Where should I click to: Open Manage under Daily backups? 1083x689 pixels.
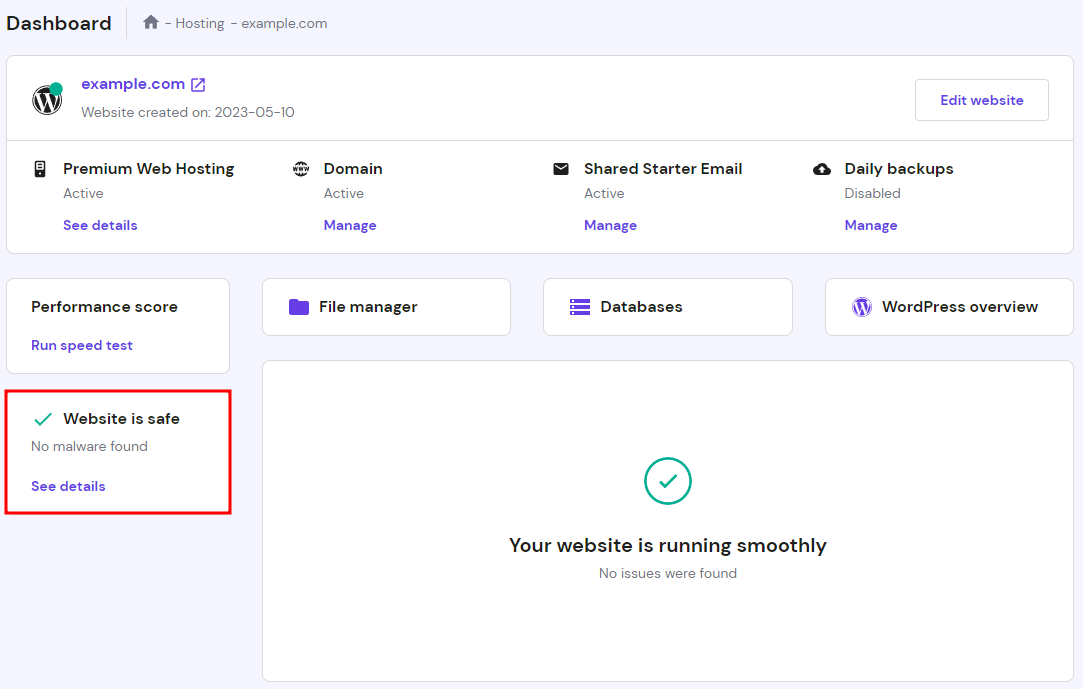pyautogui.click(x=871, y=225)
